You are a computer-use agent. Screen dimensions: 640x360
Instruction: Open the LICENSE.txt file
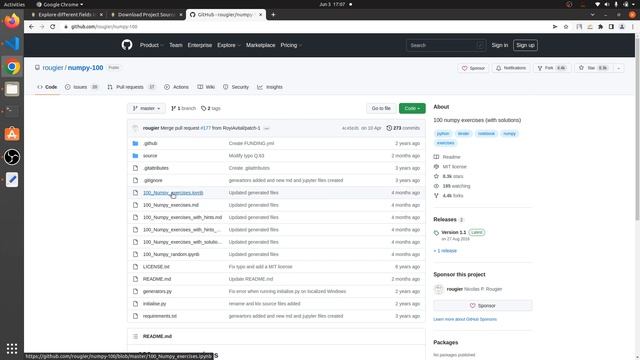point(156,267)
